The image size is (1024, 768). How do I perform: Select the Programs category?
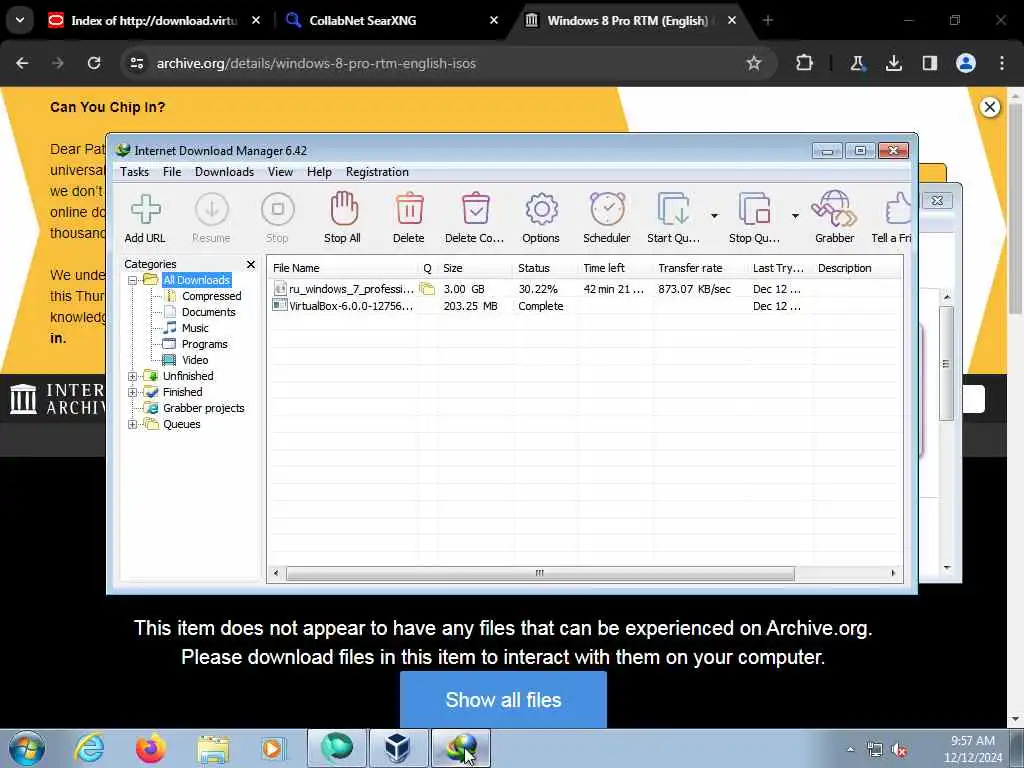pos(196,344)
